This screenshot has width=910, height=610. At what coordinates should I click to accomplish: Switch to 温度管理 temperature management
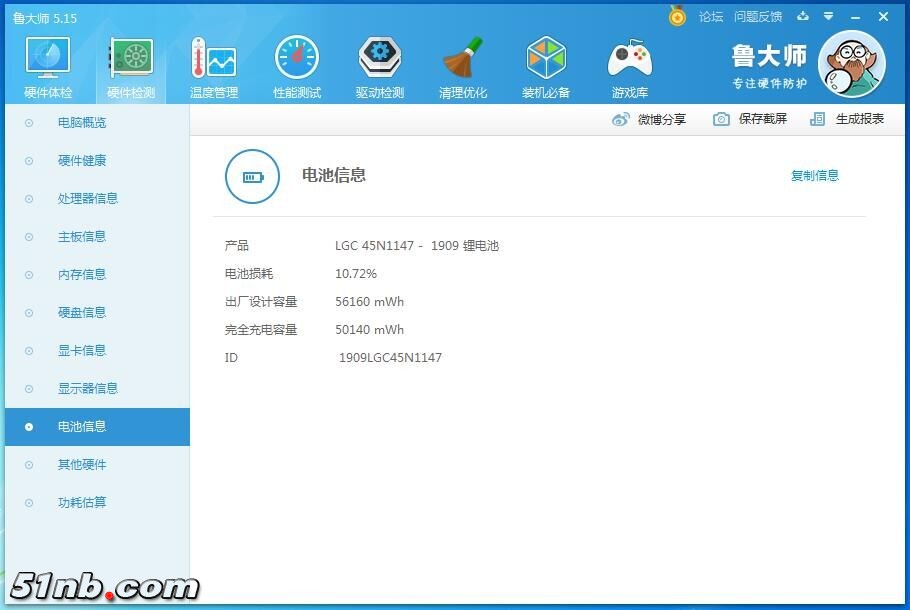(213, 65)
